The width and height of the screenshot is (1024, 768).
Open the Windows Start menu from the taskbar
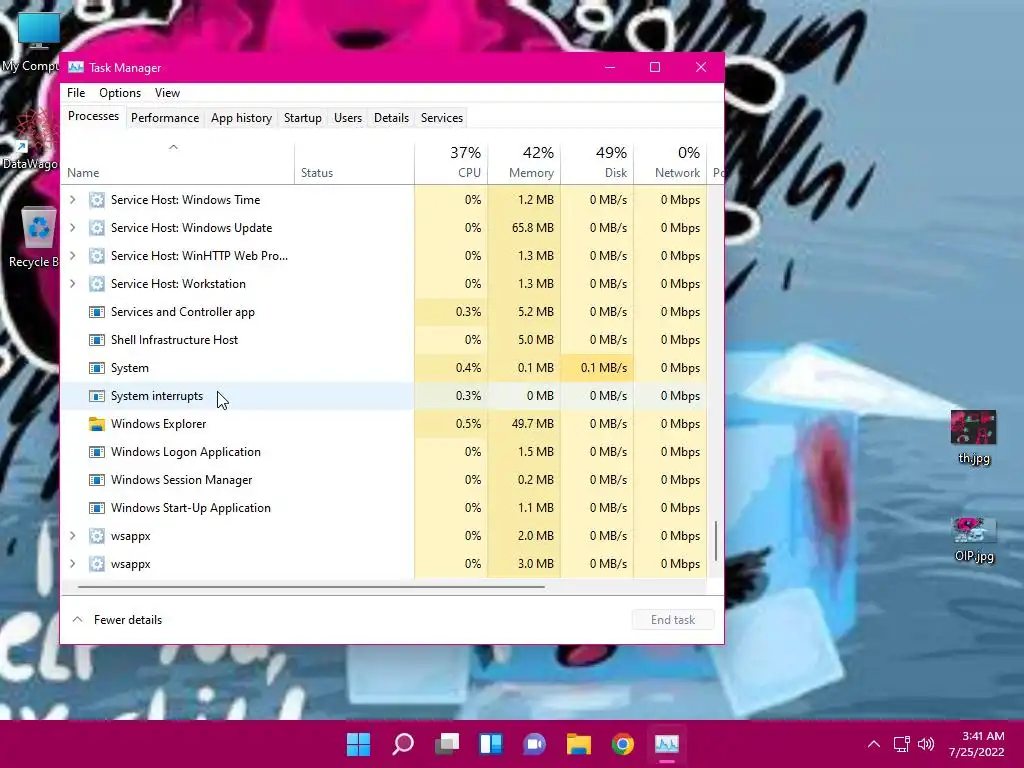358,744
